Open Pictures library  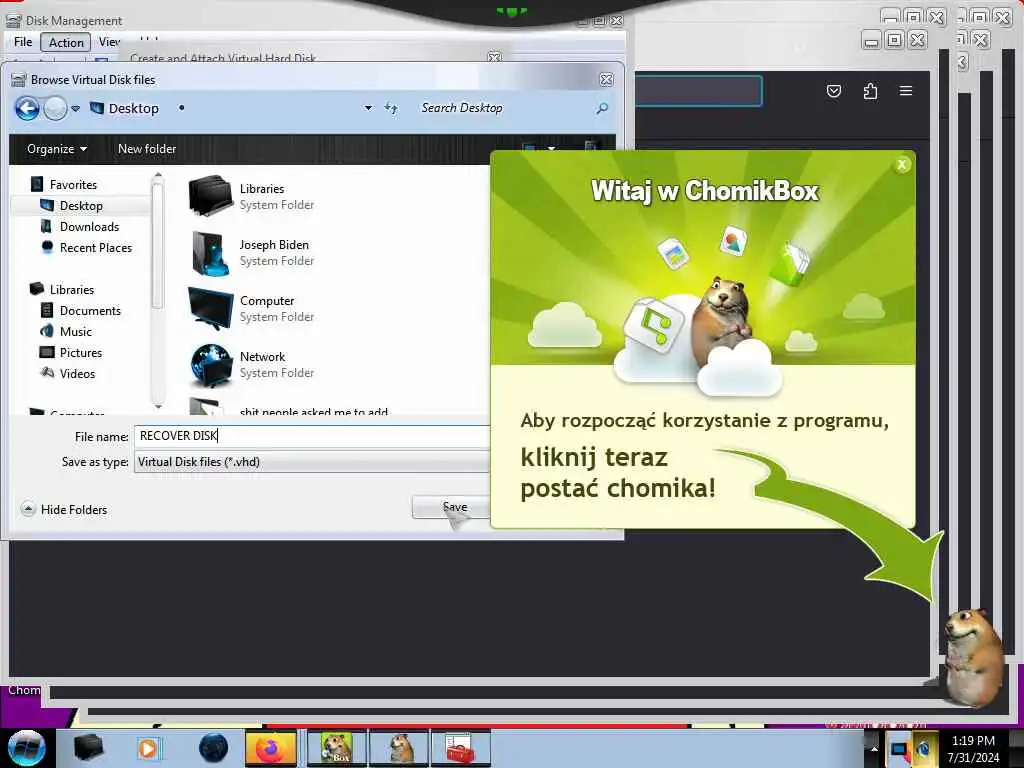81,353
